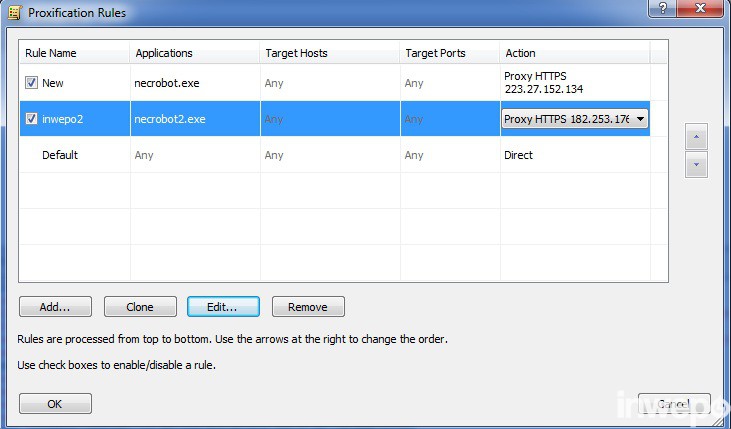Click Target Hosts Any in New row

pos(274,83)
